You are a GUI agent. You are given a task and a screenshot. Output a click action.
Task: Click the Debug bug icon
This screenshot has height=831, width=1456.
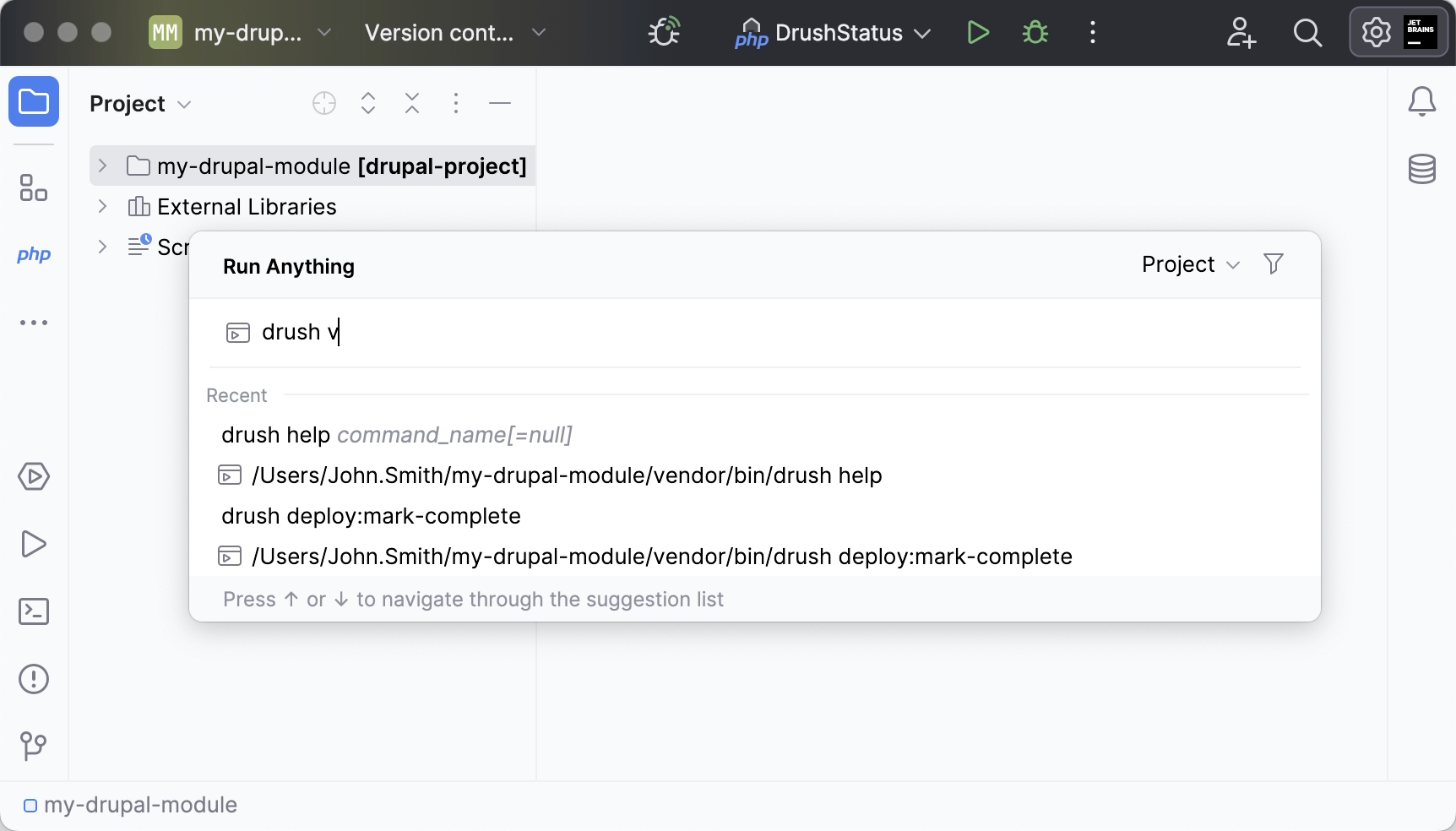(x=1035, y=33)
